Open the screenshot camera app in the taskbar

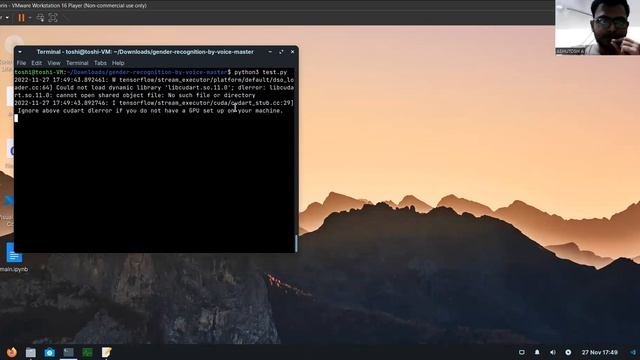[49, 352]
